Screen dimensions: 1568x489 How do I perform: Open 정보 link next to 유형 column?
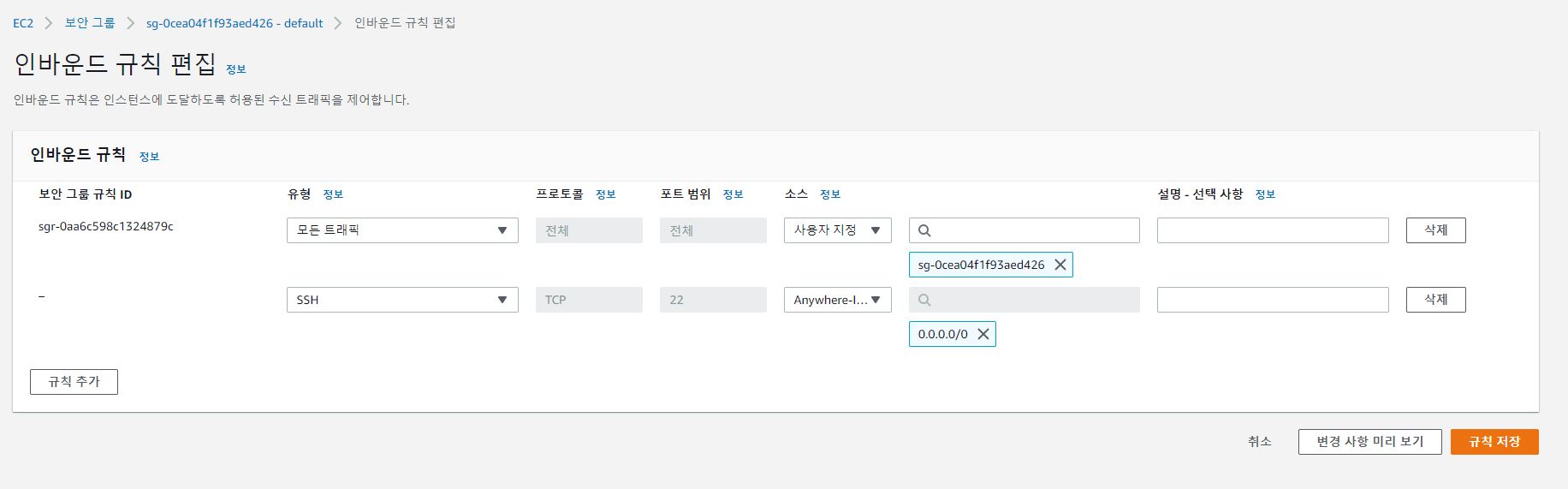click(333, 194)
